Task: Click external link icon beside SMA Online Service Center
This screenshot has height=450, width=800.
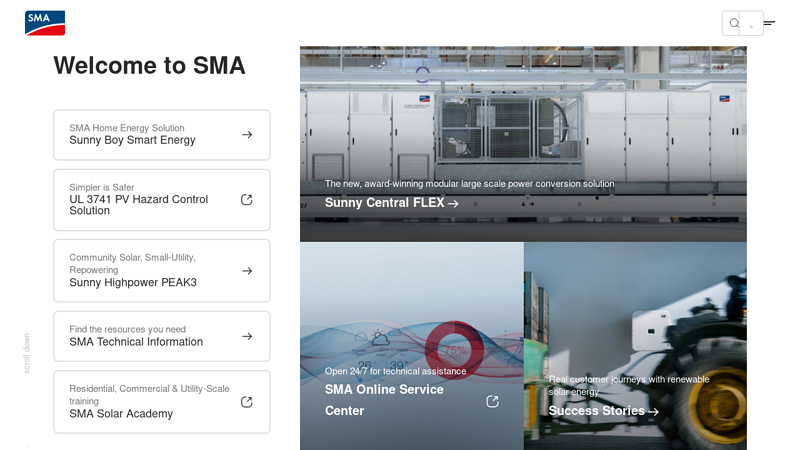Action: pos(492,401)
